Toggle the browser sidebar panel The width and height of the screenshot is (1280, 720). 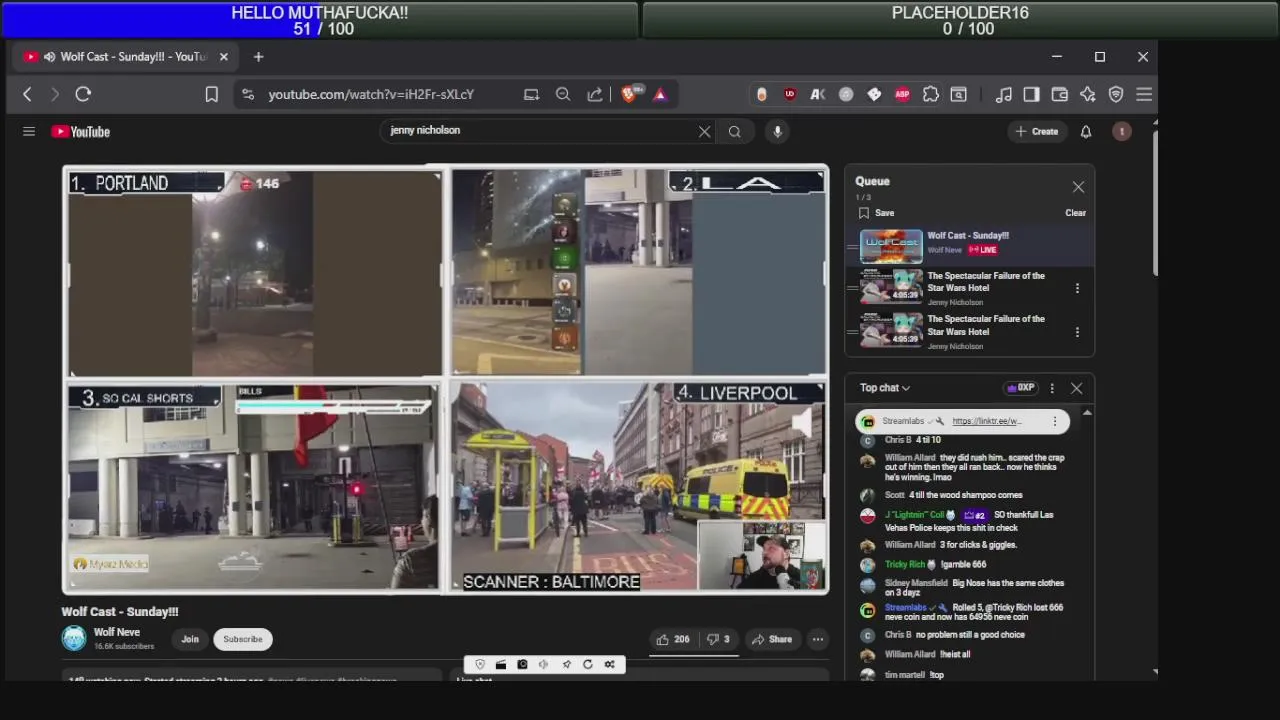tap(1031, 94)
